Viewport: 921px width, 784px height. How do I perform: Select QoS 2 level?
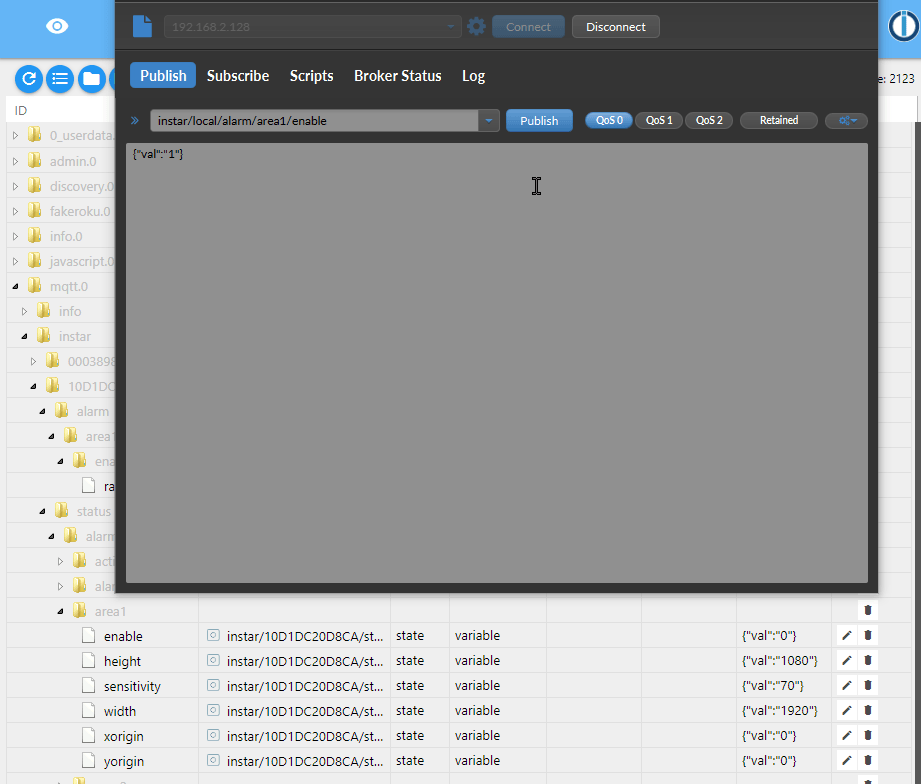[x=709, y=120]
